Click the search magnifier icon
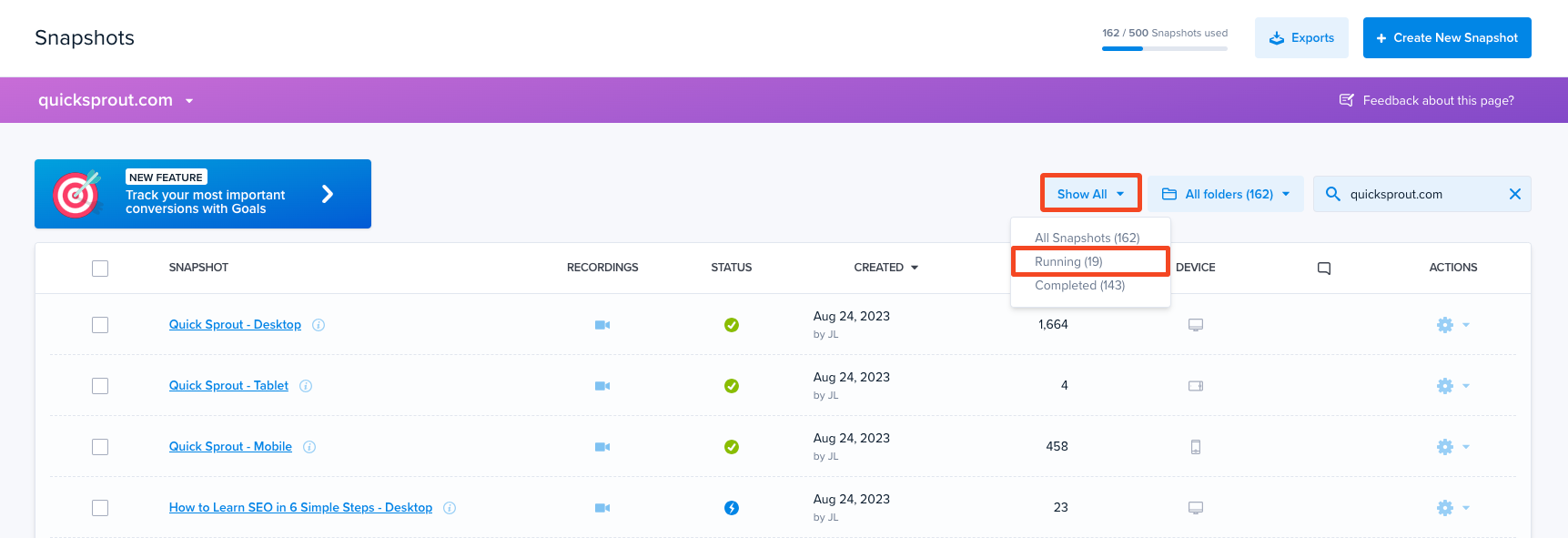This screenshot has height=538, width=1568. pyautogui.click(x=1333, y=194)
